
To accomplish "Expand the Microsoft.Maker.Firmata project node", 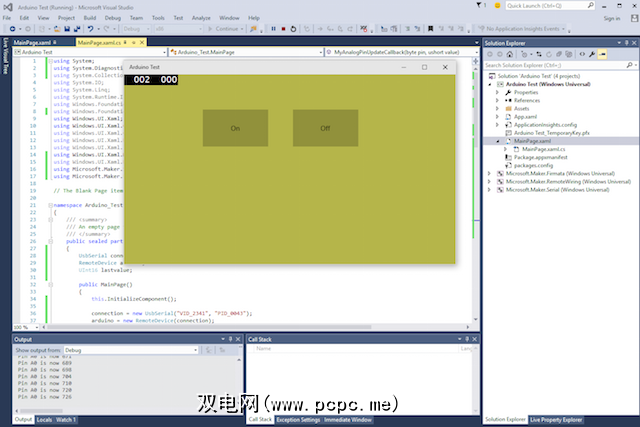I will [489, 174].
